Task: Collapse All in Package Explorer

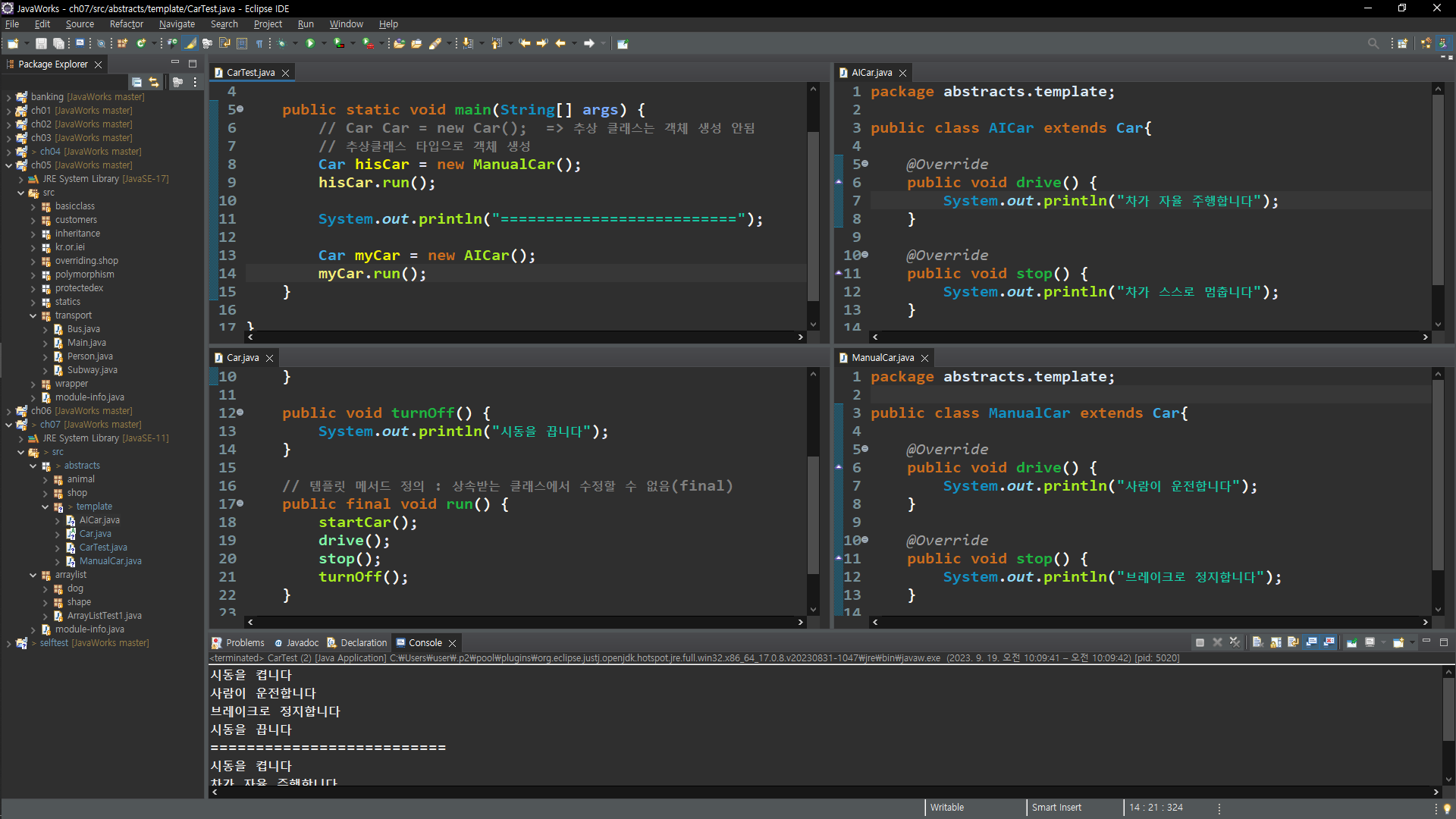Action: (136, 82)
